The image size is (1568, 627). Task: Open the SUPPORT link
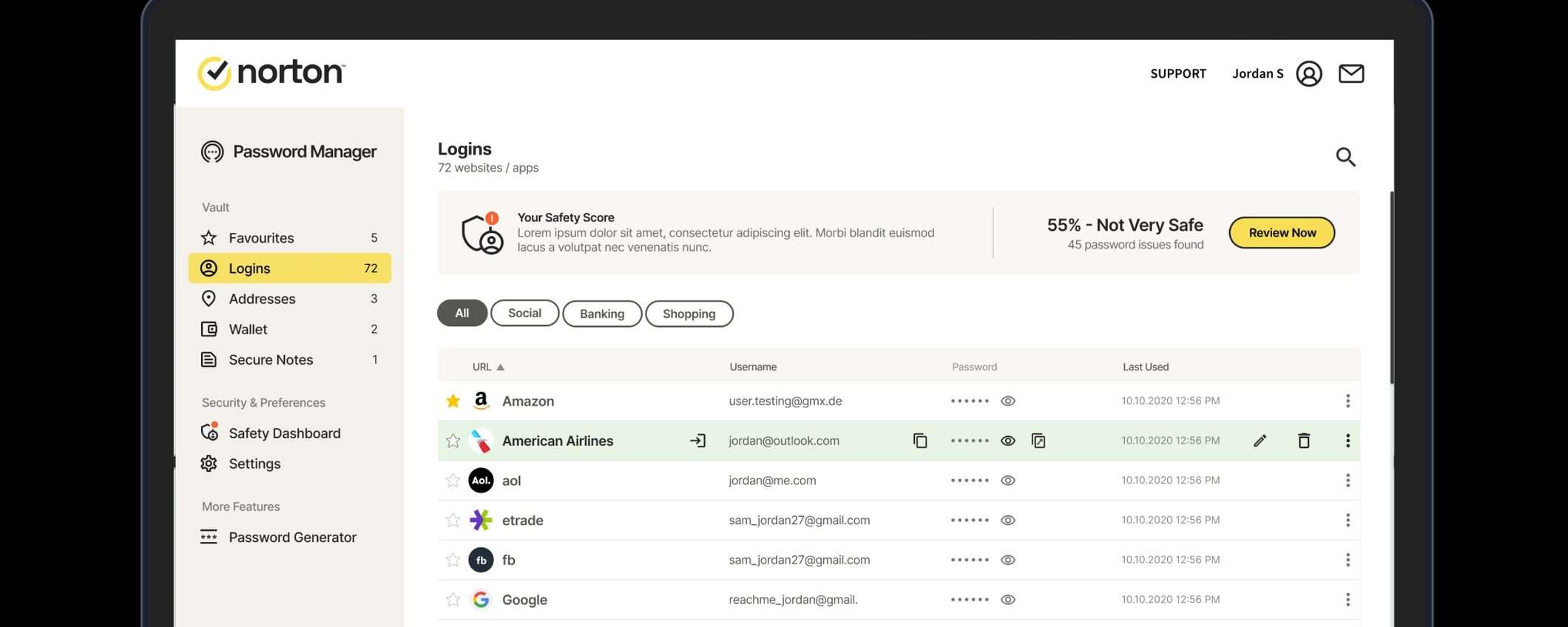point(1177,74)
